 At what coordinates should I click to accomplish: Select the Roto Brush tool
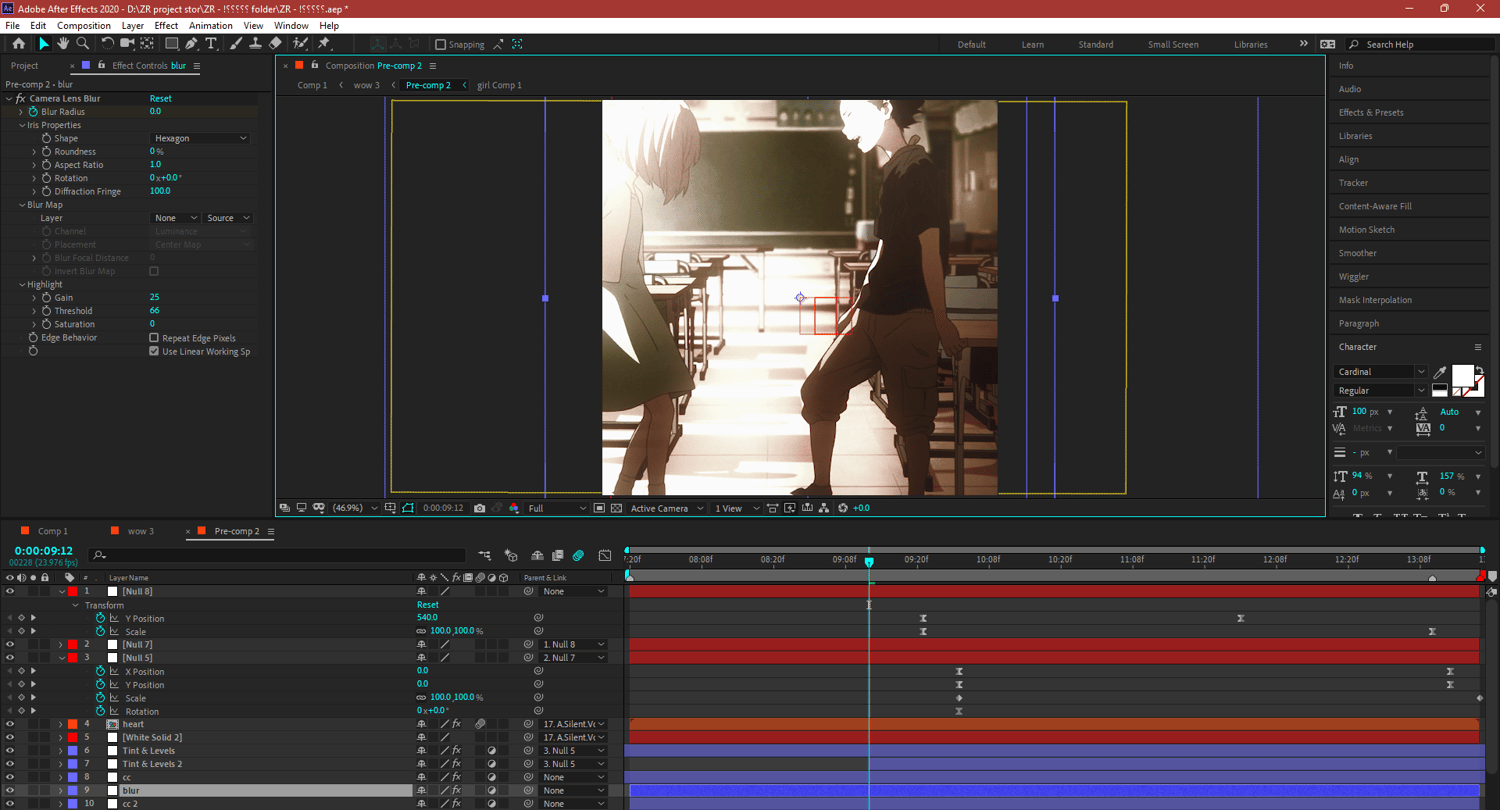point(299,44)
